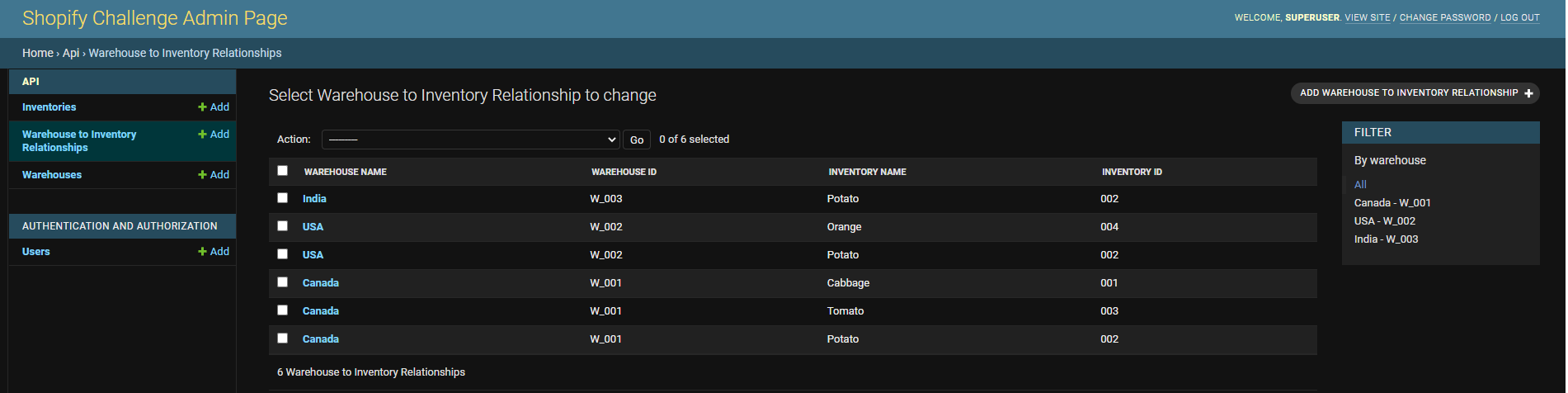Click the '0 of 6 selected' counter text
The image size is (1568, 393).
(x=695, y=140)
